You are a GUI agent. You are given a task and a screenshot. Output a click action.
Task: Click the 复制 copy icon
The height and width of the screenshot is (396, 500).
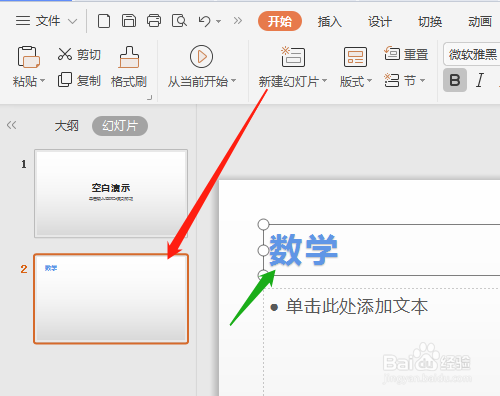click(x=65, y=80)
